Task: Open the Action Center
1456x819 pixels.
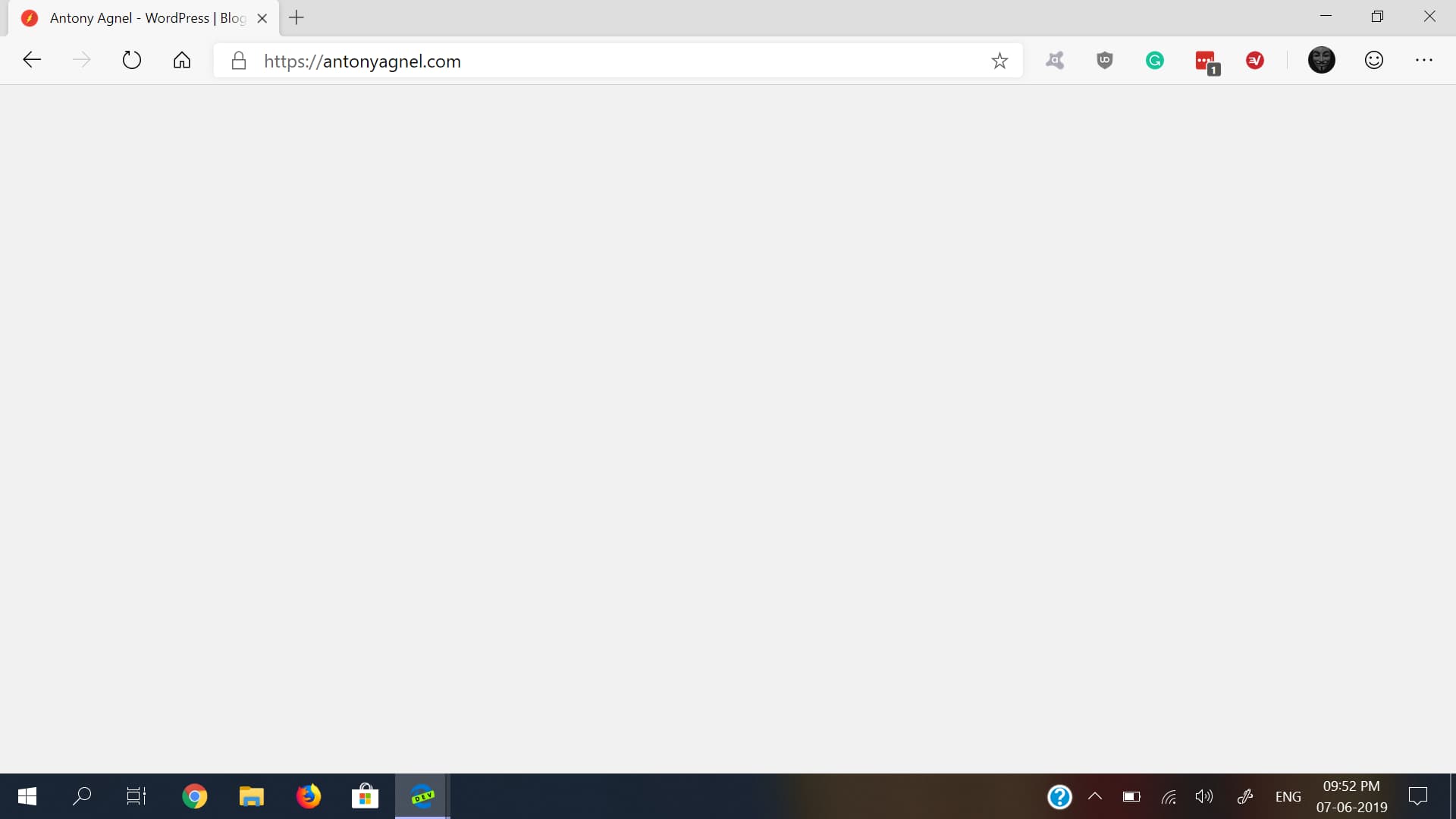Action: pos(1420,796)
